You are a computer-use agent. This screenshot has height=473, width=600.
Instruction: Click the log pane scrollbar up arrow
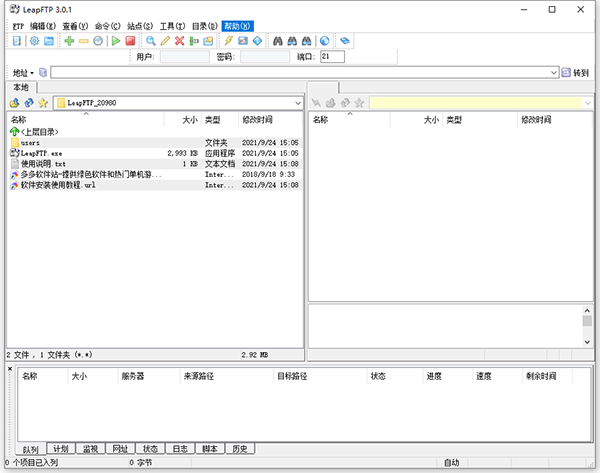tap(587, 310)
